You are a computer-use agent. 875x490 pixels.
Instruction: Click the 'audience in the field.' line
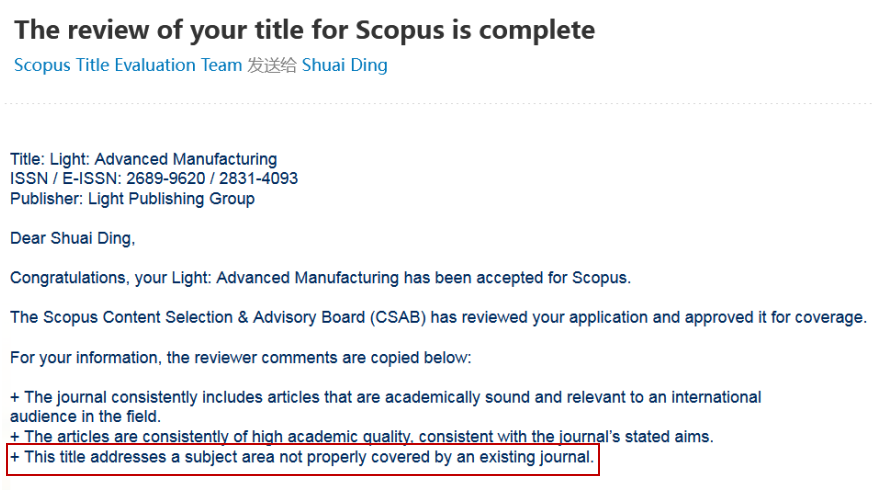85,416
